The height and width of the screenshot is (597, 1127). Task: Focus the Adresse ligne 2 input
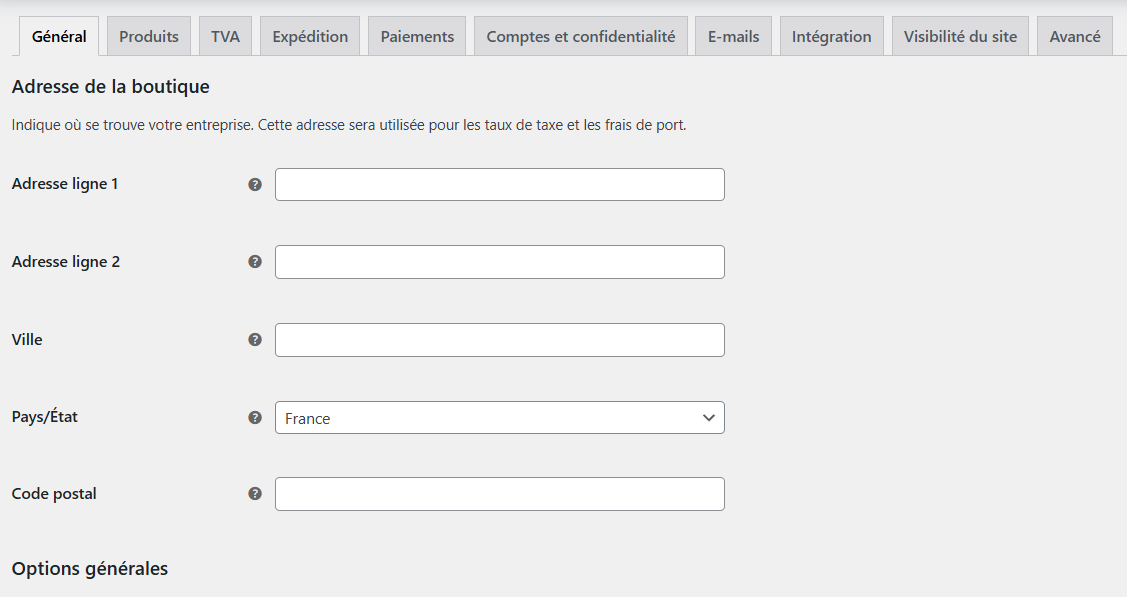pyautogui.click(x=499, y=262)
